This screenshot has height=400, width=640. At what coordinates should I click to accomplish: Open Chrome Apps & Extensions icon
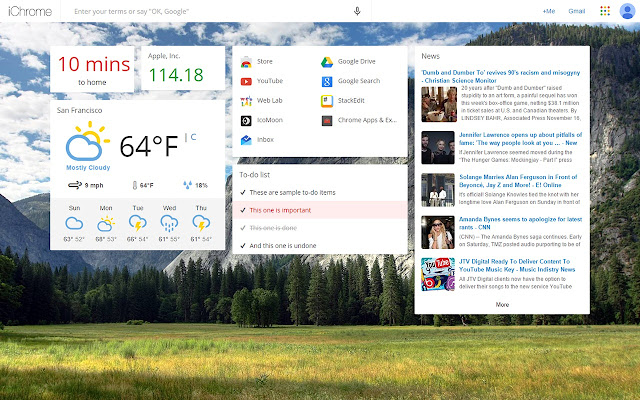click(x=327, y=120)
